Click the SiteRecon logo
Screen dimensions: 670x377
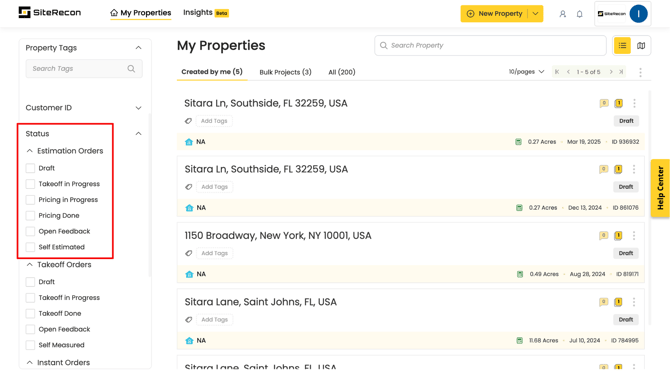click(50, 12)
